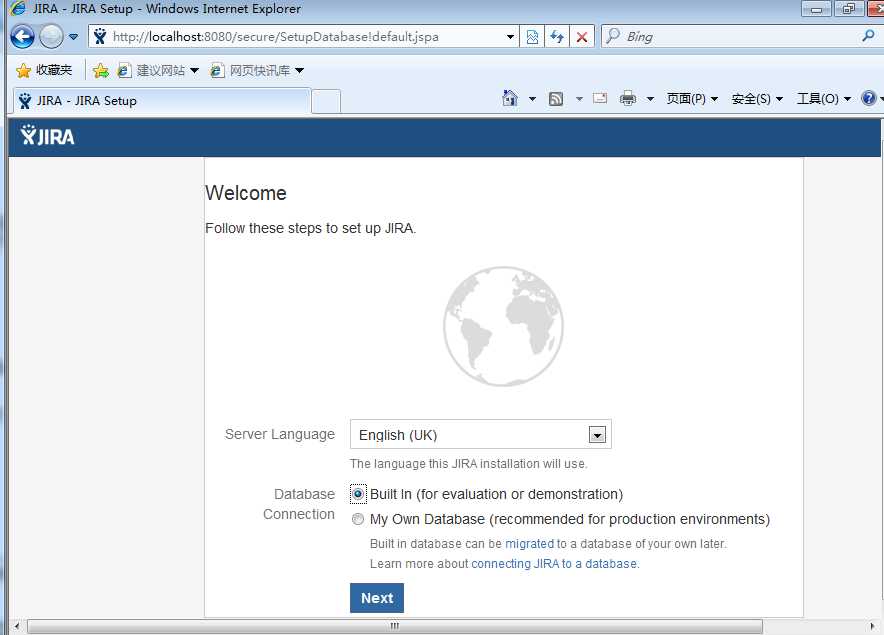Open the Server Language English (UK) dropdown
This screenshot has width=884, height=635.
(x=480, y=434)
